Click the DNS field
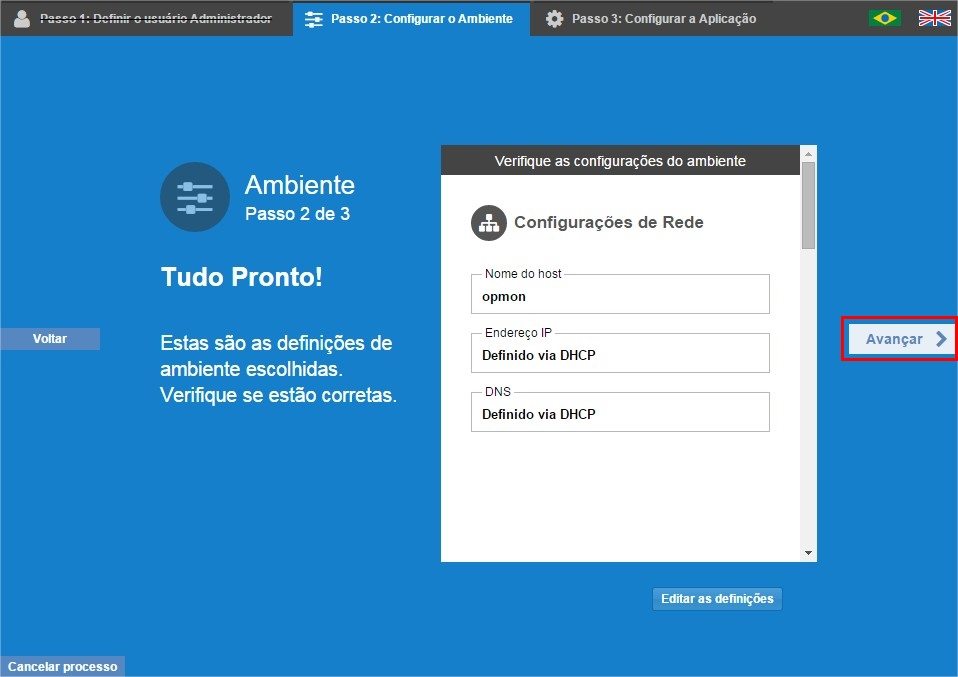The image size is (958, 677). pos(620,412)
